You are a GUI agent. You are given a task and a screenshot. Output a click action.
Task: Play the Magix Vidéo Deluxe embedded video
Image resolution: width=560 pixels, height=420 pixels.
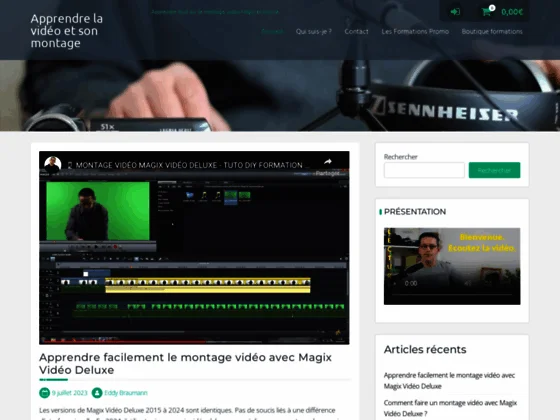(194, 248)
